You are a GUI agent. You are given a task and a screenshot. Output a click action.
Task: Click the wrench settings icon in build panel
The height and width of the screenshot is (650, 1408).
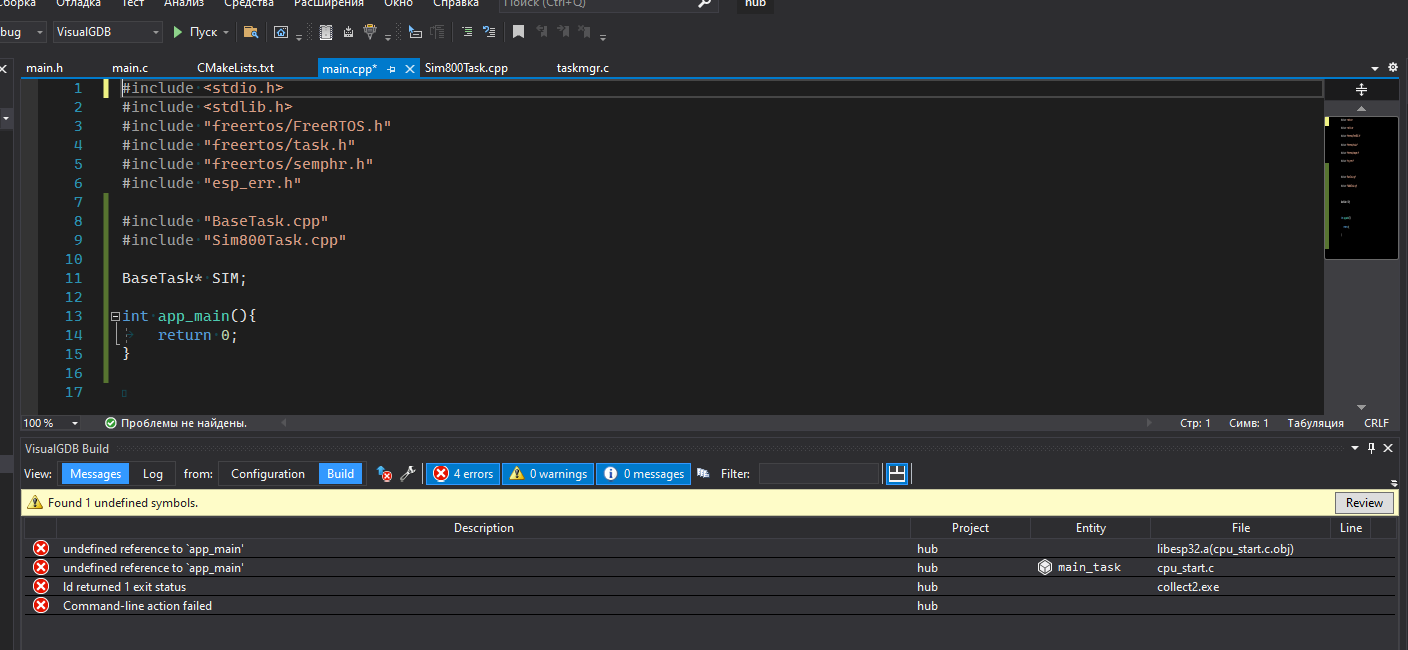(407, 474)
